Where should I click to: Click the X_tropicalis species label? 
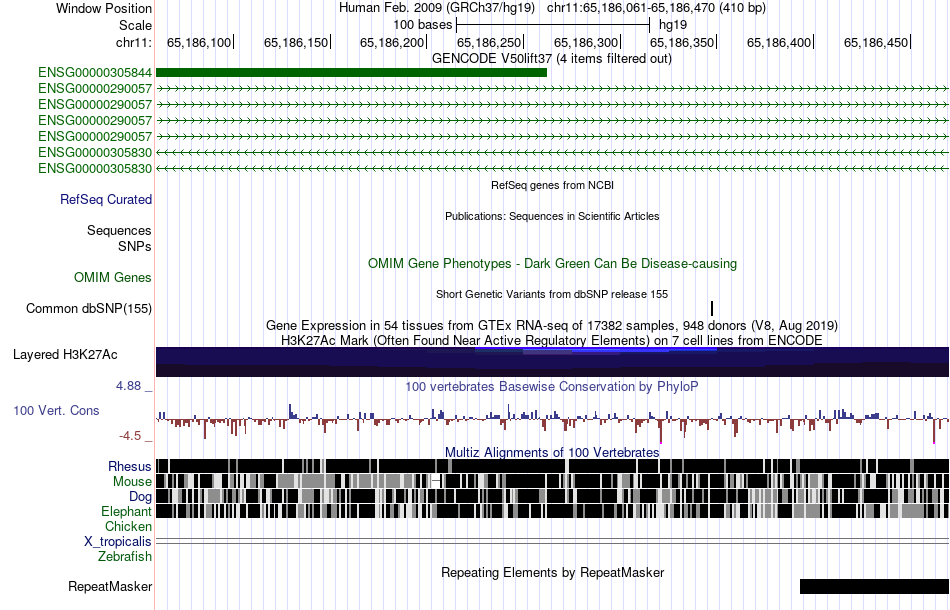click(x=118, y=542)
